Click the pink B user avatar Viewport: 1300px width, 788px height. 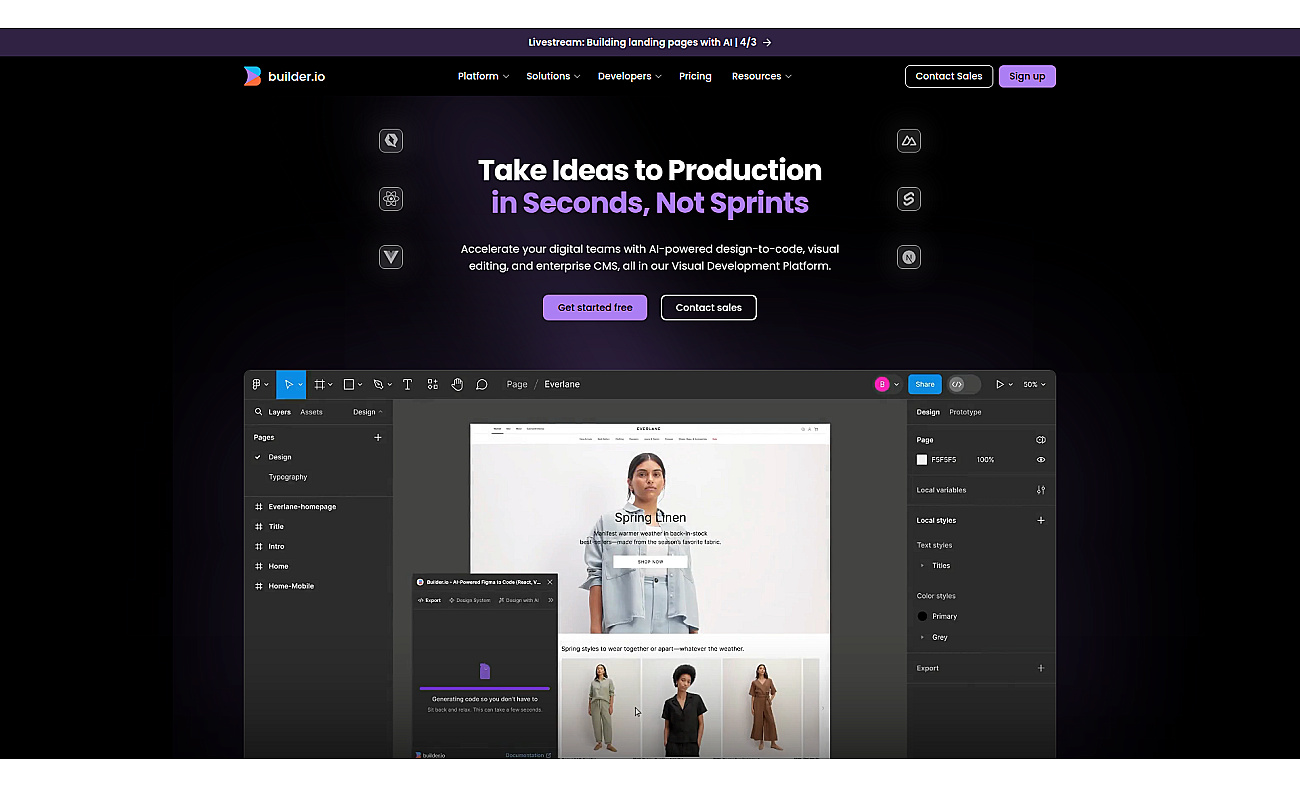[x=882, y=384]
